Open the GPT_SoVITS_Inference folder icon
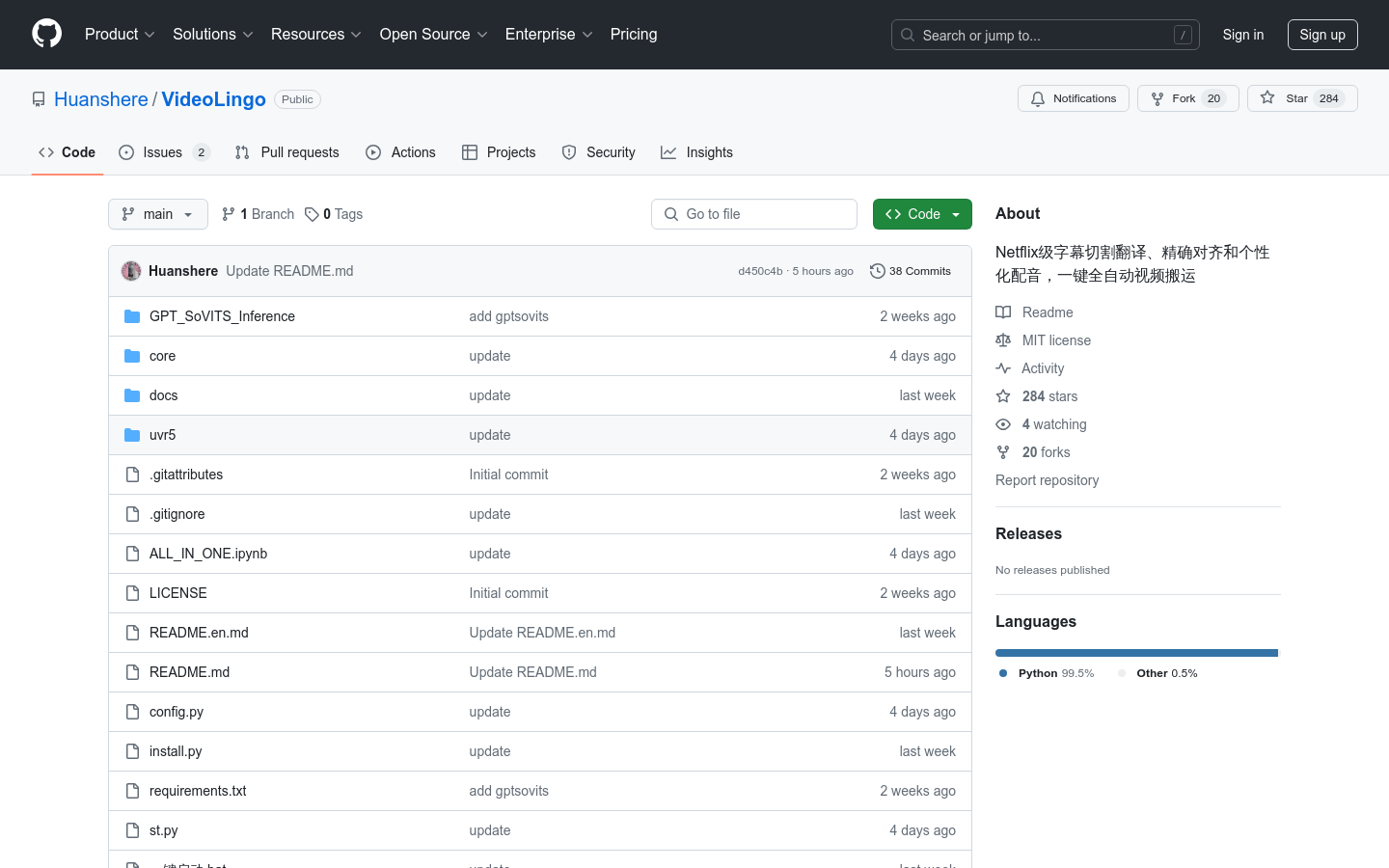The width and height of the screenshot is (1389, 868). tap(132, 316)
